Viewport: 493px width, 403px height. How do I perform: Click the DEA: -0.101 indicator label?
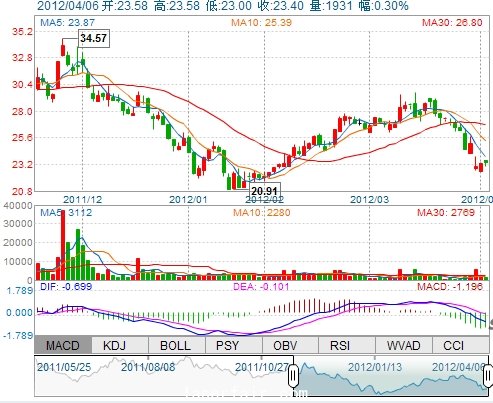261,286
